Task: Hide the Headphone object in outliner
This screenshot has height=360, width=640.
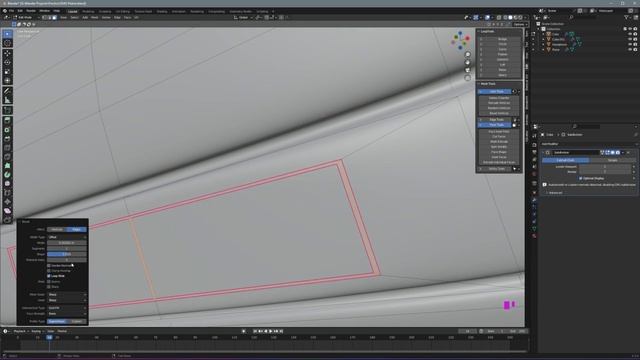Action: 630,44
